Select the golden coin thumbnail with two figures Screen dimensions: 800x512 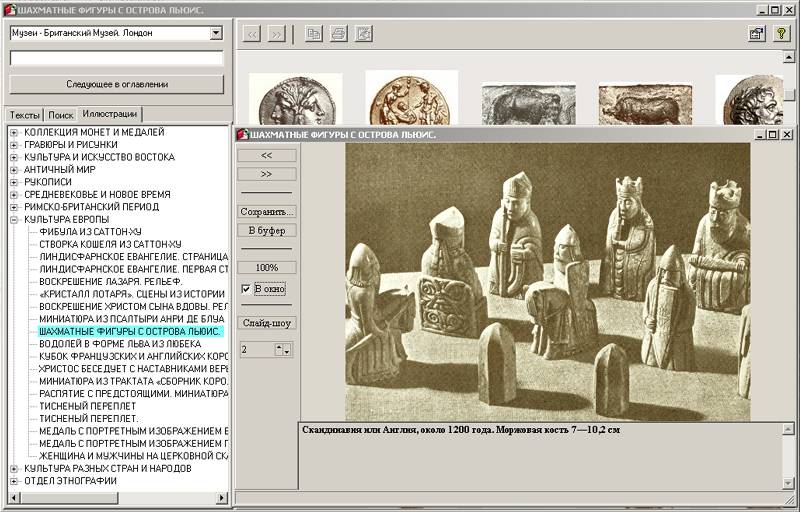click(x=411, y=98)
